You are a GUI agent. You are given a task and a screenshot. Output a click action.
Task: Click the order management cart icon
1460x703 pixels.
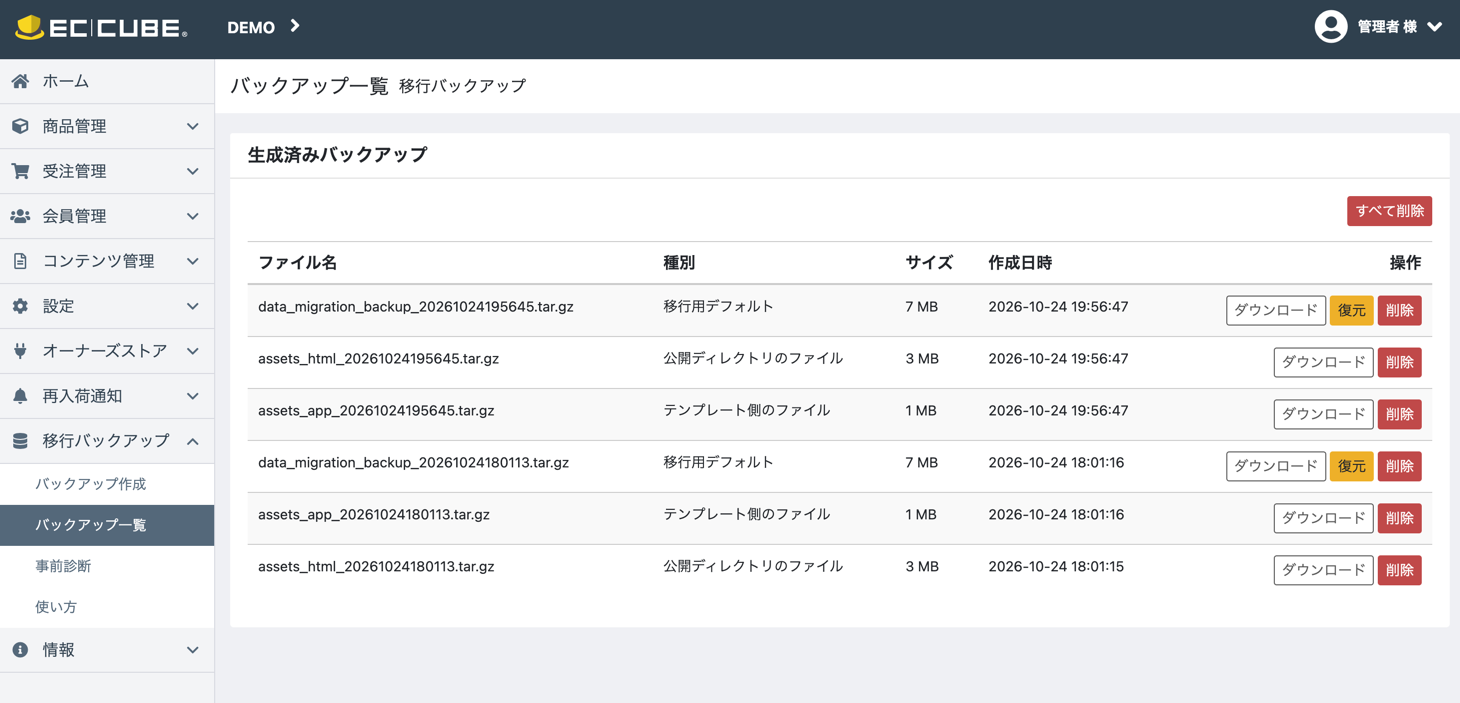20,171
